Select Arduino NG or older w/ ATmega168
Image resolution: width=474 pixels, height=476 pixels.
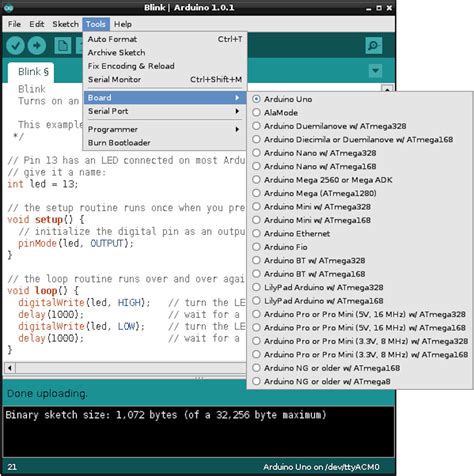360,368
